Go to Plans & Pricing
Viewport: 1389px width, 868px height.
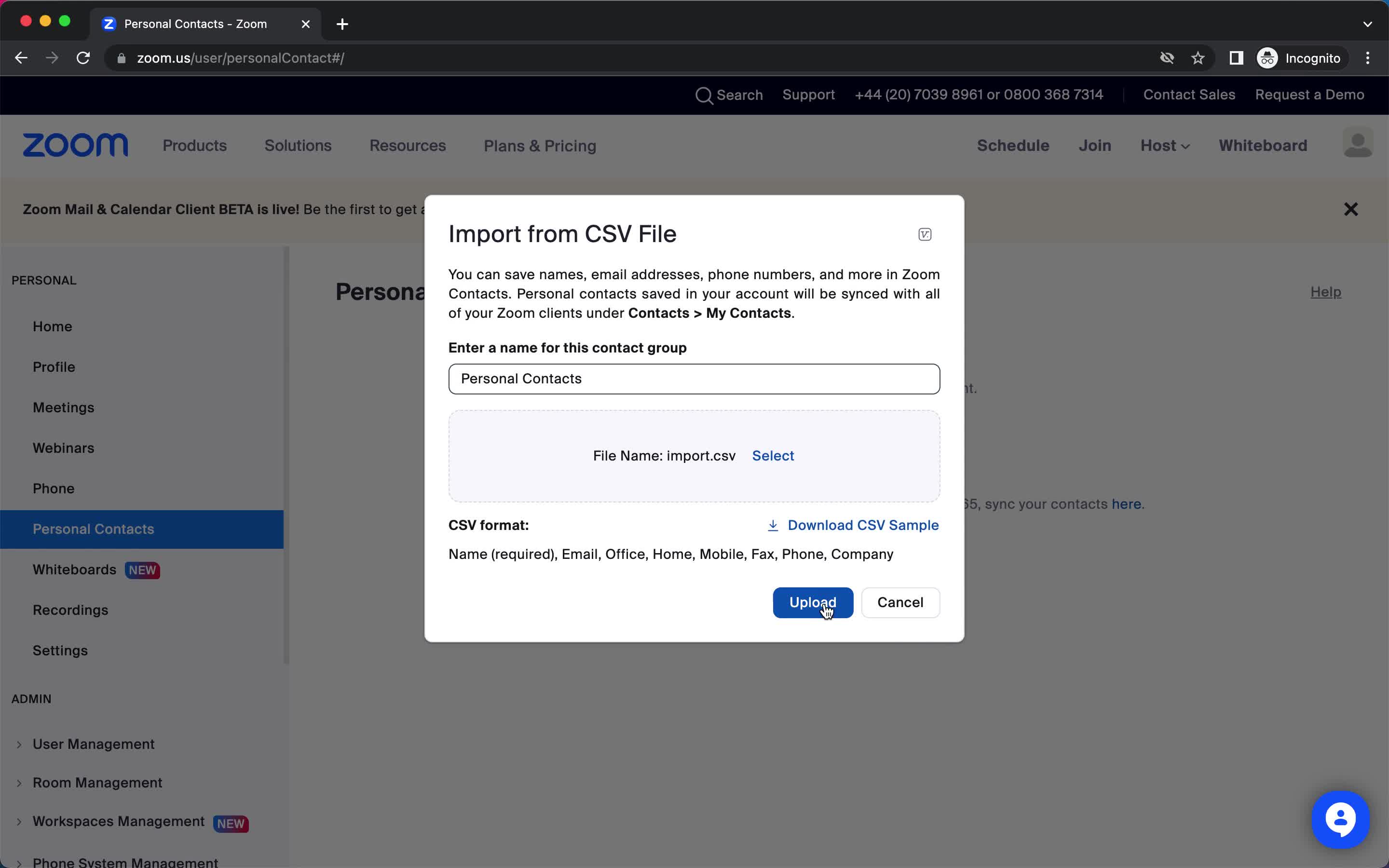tap(540, 146)
